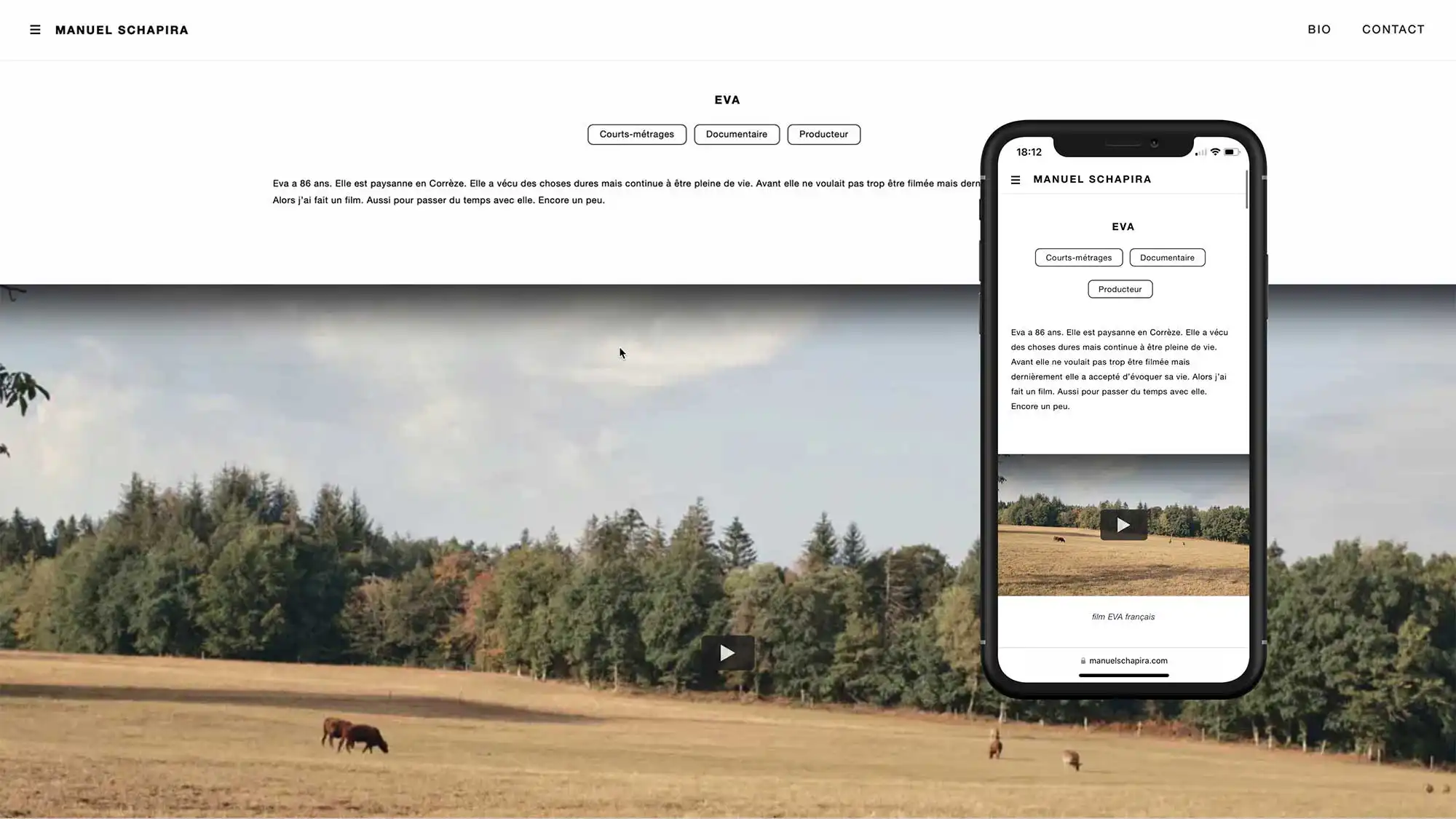Select the Courts-métrages tag on mobile
This screenshot has height=819, width=1456.
coord(1078,258)
